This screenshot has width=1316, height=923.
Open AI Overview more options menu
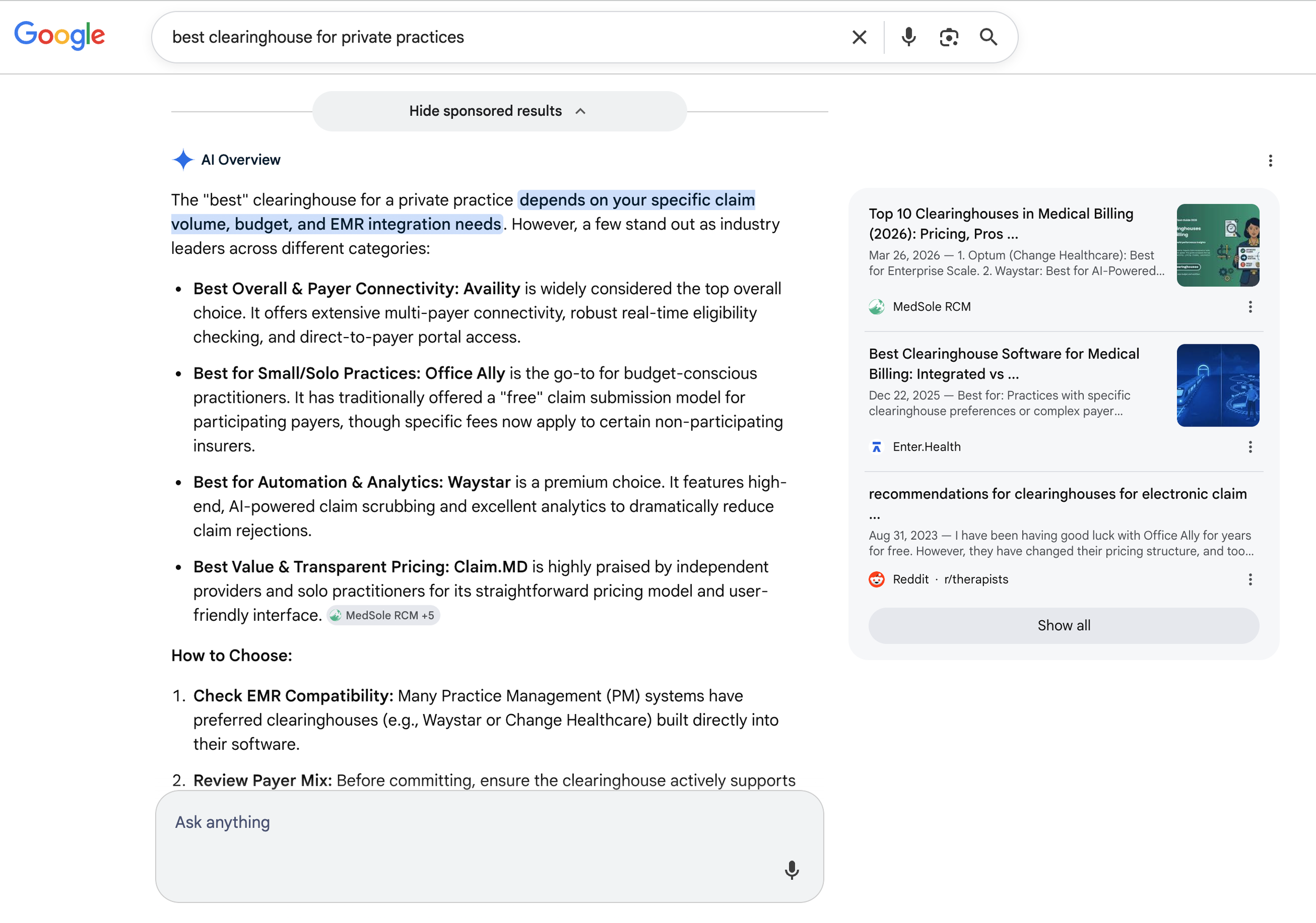(1270, 161)
